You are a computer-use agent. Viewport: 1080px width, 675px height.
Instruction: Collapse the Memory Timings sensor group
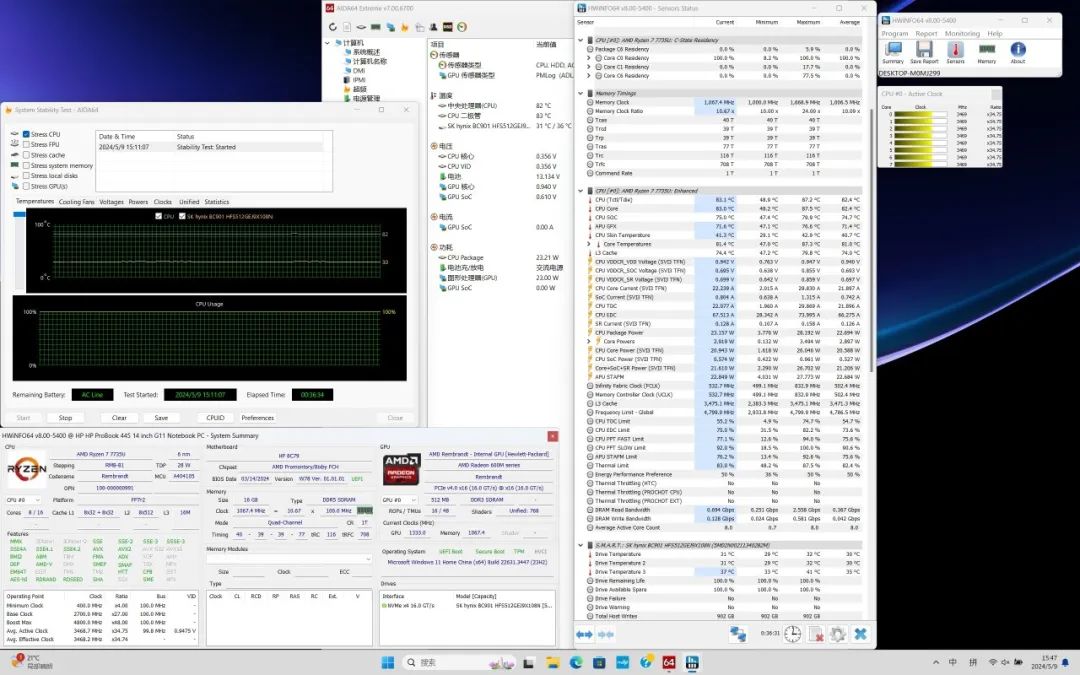[581, 93]
